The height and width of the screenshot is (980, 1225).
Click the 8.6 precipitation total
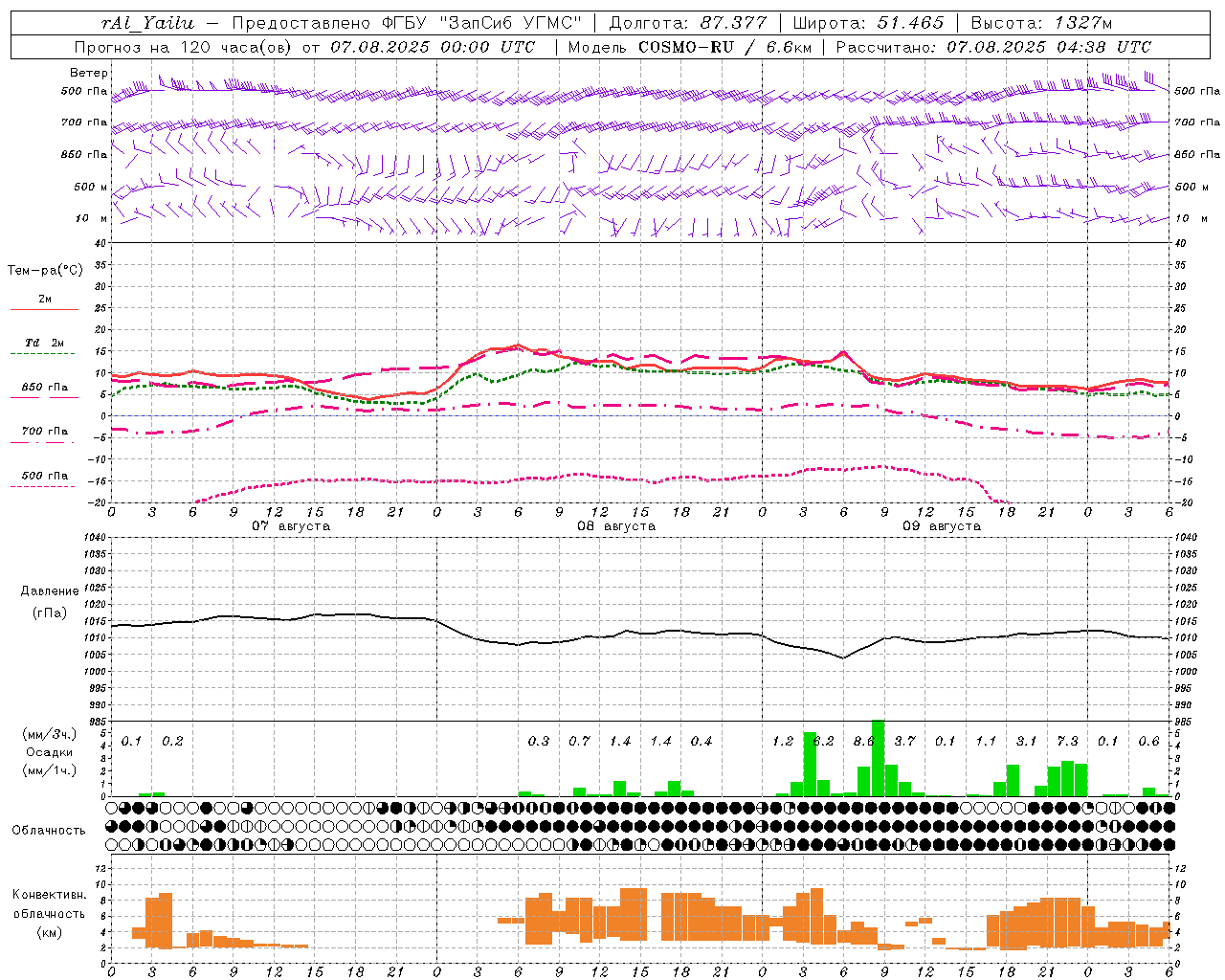pyautogui.click(x=864, y=742)
